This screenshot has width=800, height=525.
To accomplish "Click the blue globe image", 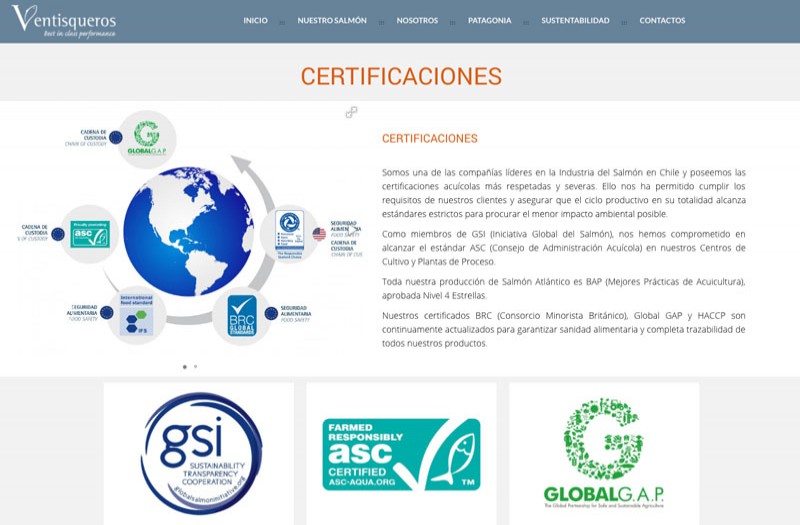I will 188,231.
